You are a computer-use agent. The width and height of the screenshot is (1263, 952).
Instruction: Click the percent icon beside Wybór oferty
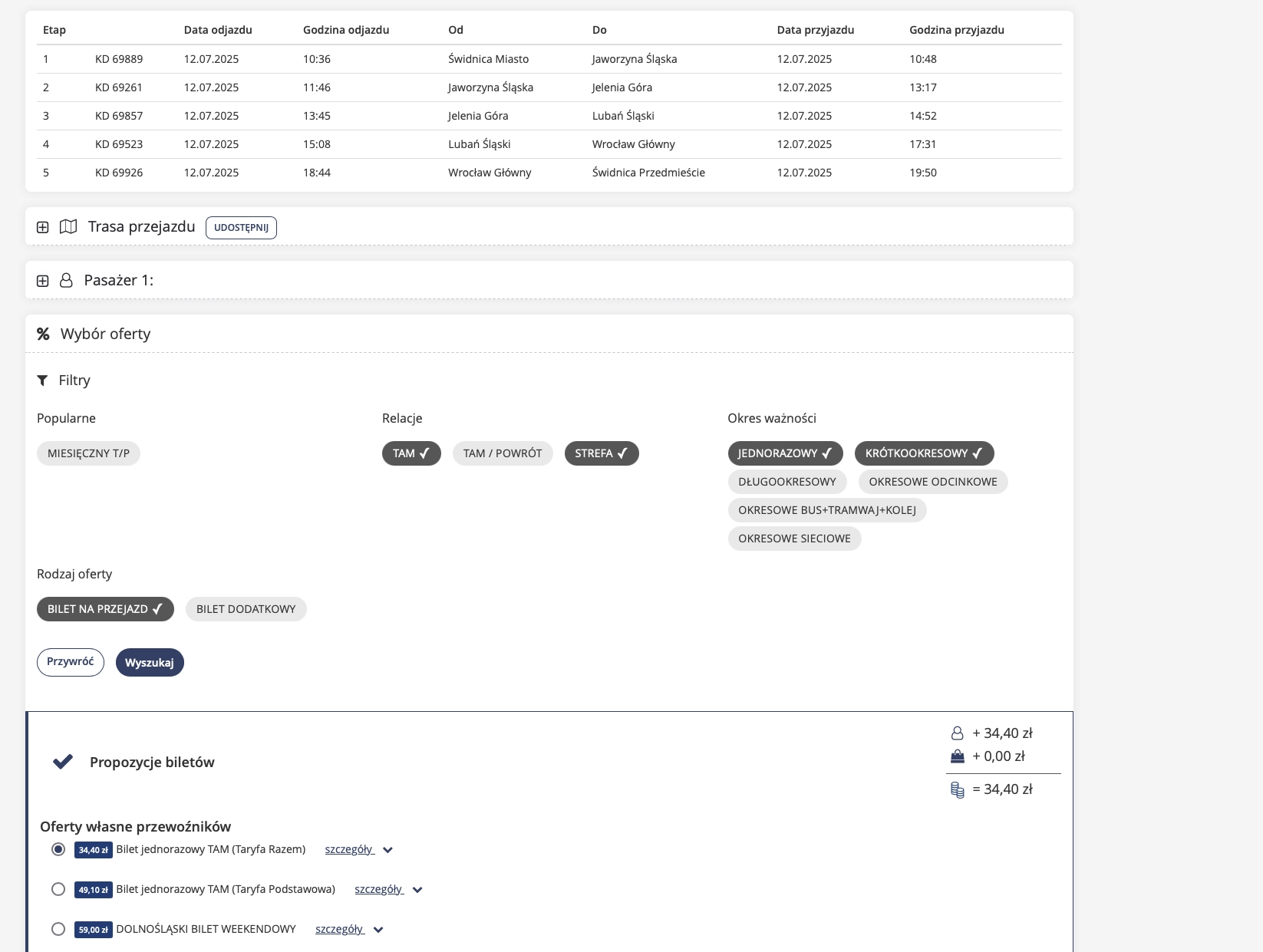tap(43, 334)
